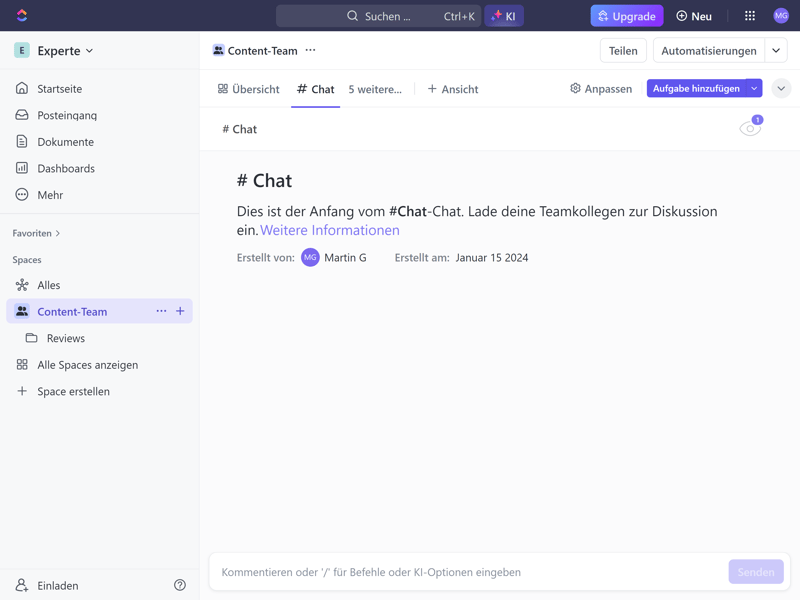Open Posteingang in the sidebar
800x600 pixels.
(66, 115)
